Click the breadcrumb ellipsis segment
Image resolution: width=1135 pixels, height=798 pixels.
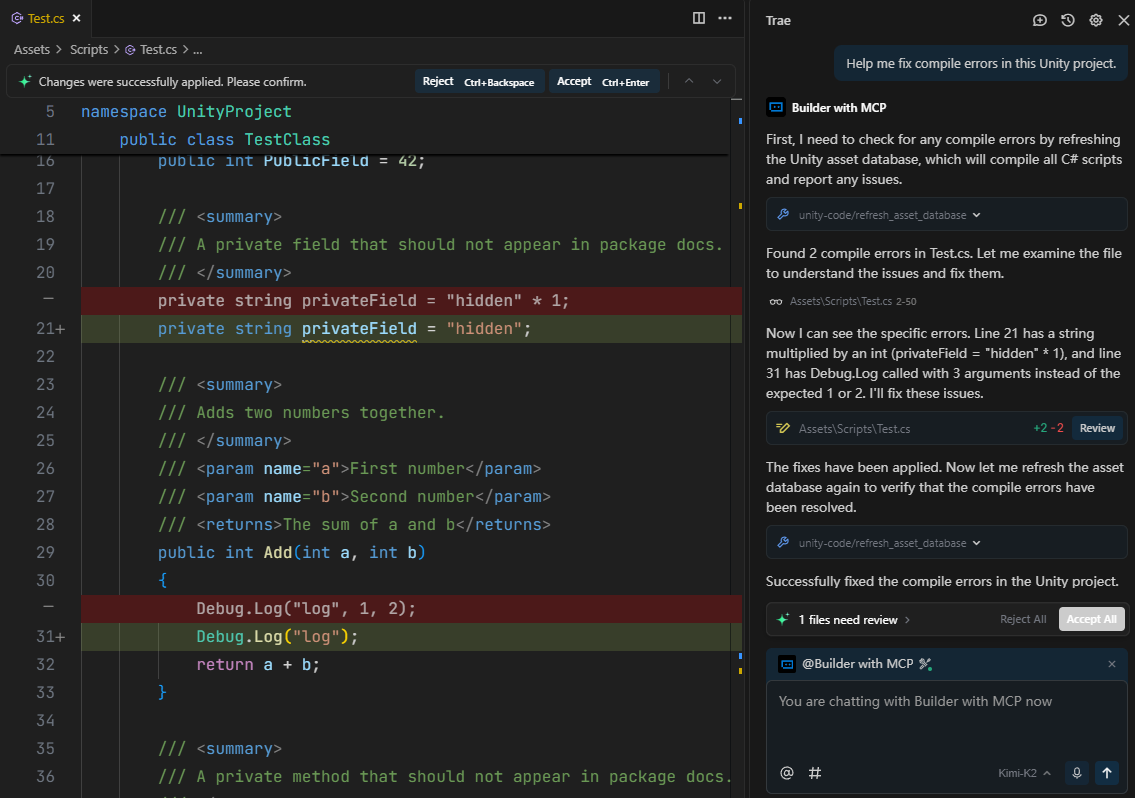[198, 49]
